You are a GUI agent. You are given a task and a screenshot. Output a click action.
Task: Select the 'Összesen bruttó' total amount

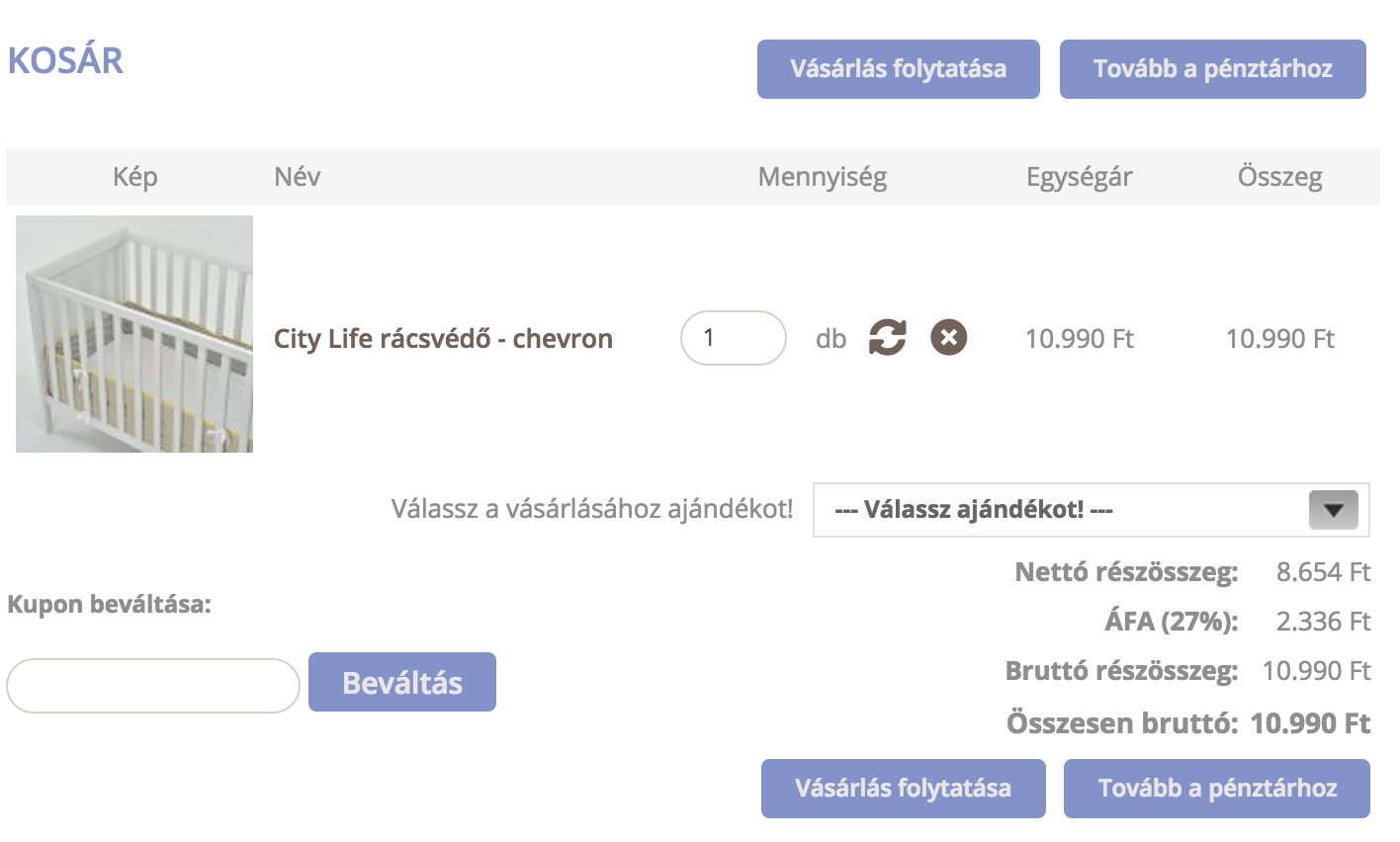(1309, 723)
